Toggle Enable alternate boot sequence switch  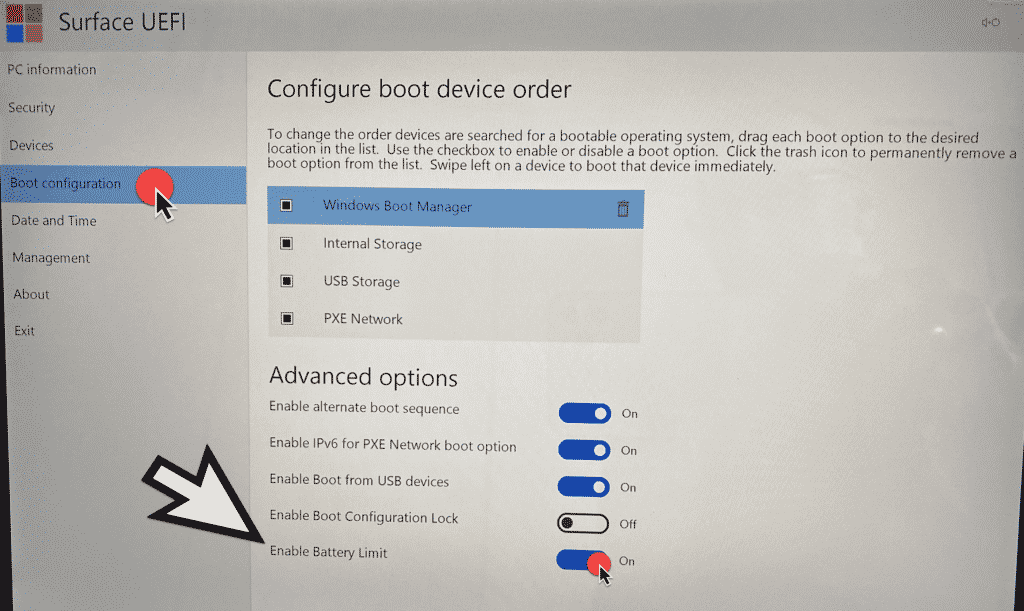point(584,413)
